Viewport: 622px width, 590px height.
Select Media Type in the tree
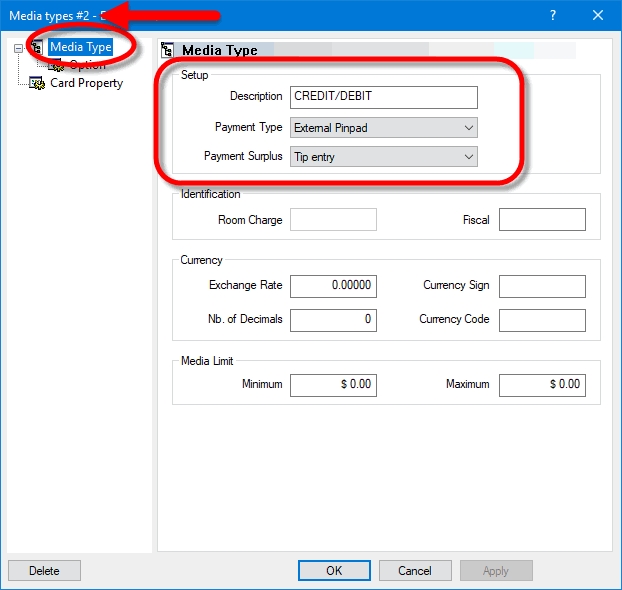[80, 47]
